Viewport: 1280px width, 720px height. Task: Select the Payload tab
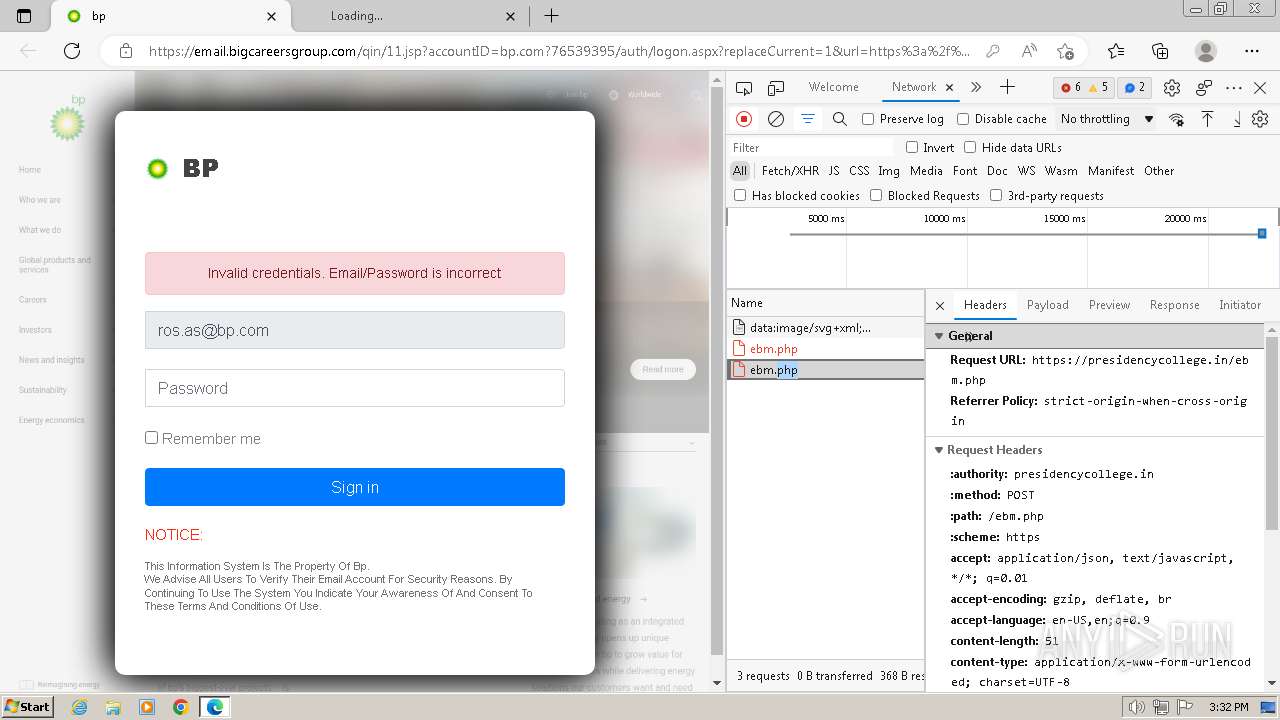coord(1048,305)
